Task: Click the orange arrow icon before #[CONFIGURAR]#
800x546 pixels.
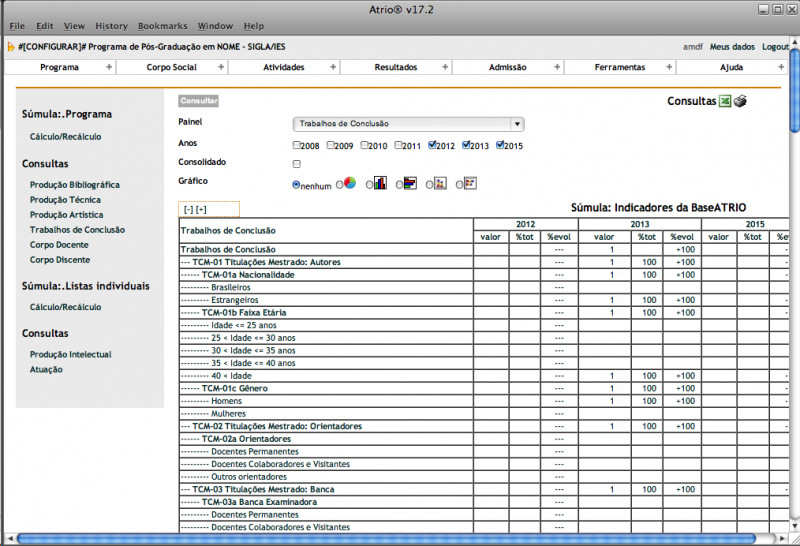Action: 11,47
